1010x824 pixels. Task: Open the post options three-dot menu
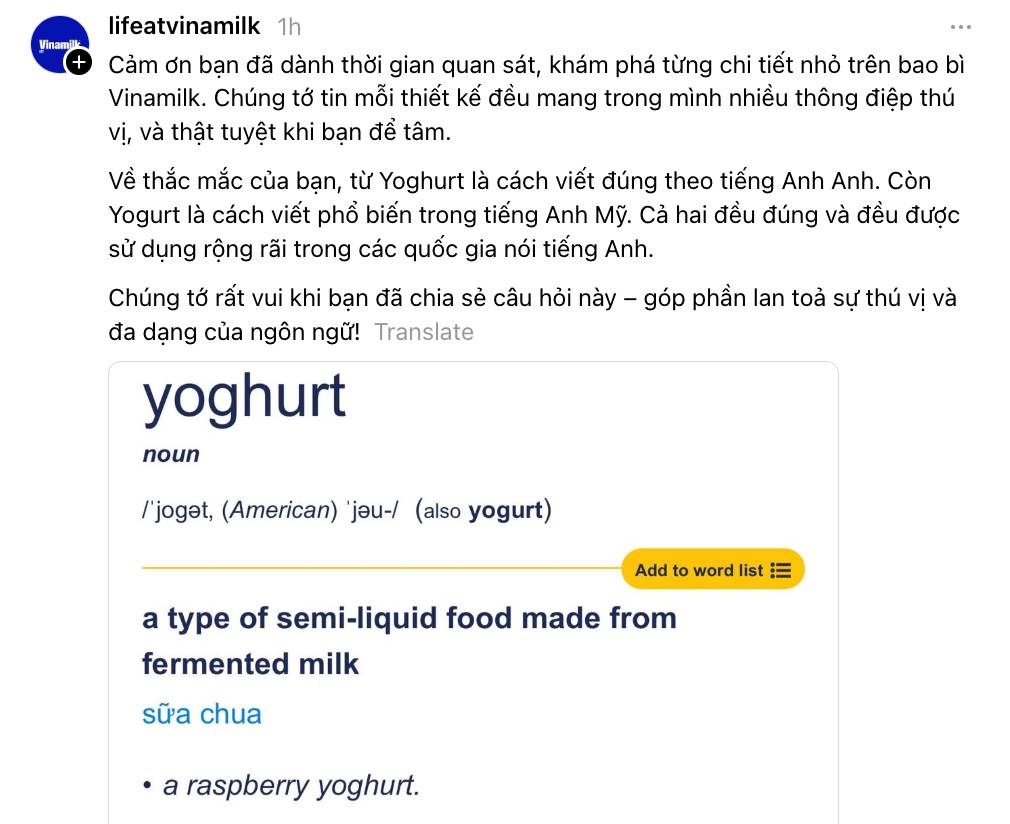click(x=960, y=27)
